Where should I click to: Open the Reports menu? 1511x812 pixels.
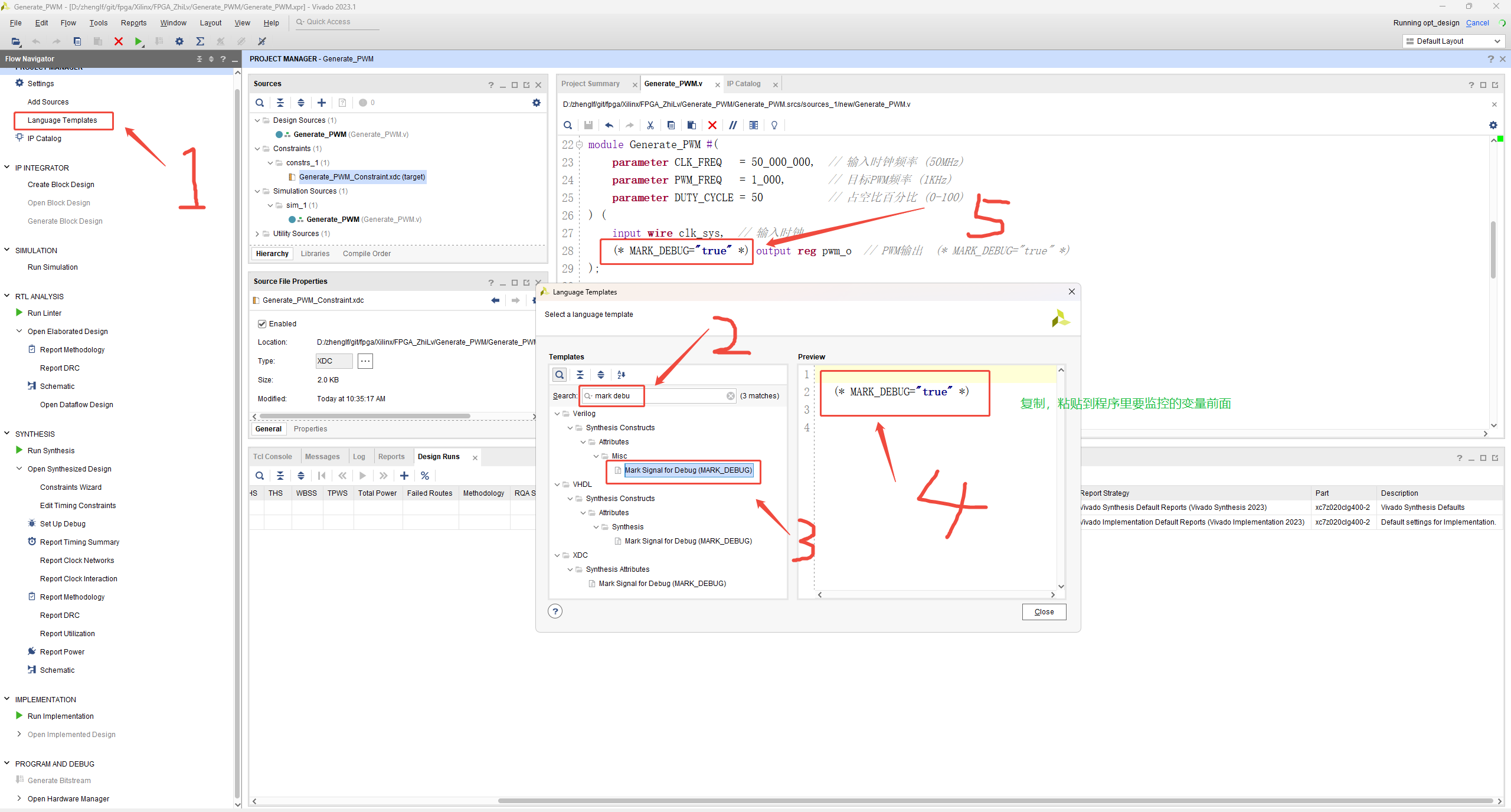pyautogui.click(x=133, y=23)
